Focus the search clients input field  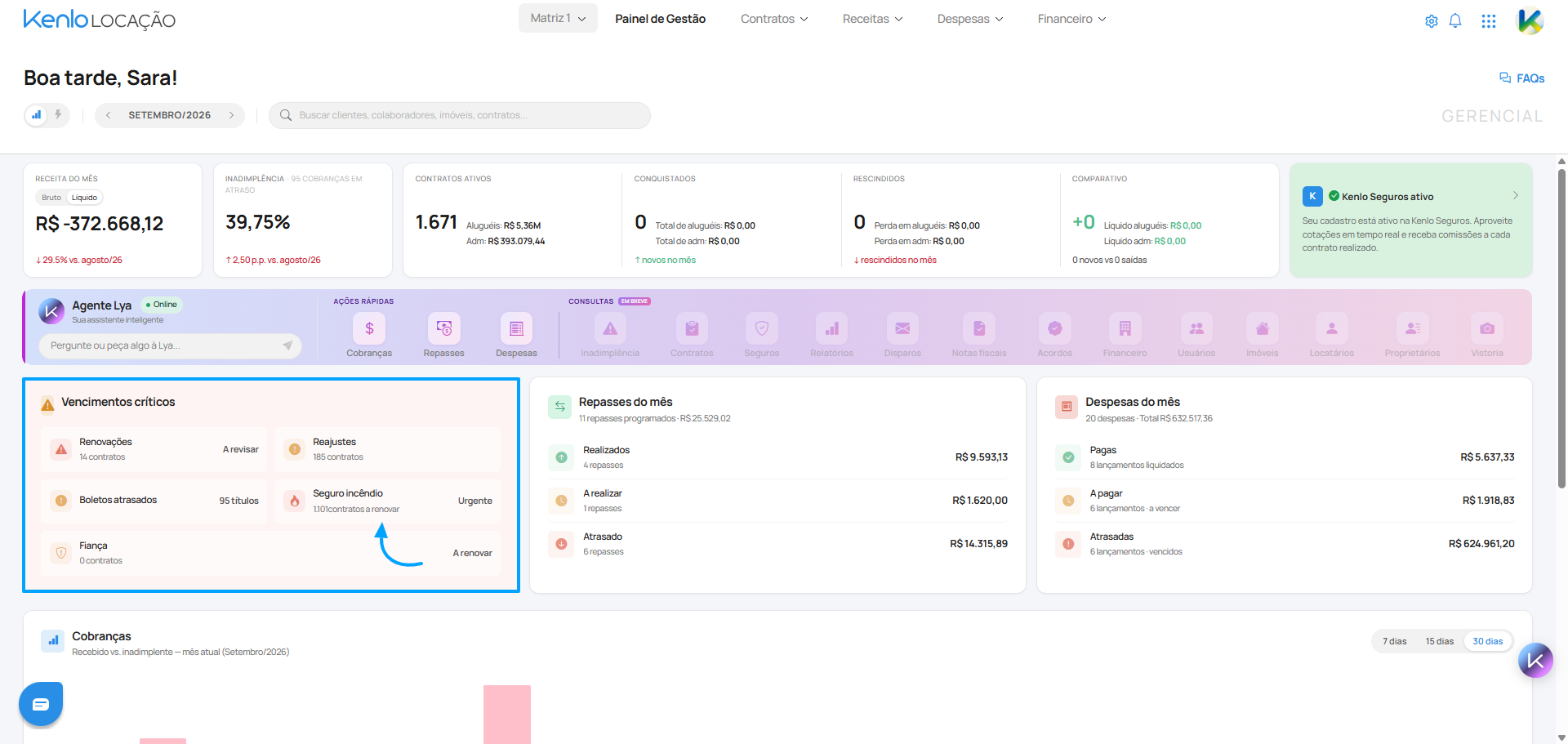[x=460, y=115]
